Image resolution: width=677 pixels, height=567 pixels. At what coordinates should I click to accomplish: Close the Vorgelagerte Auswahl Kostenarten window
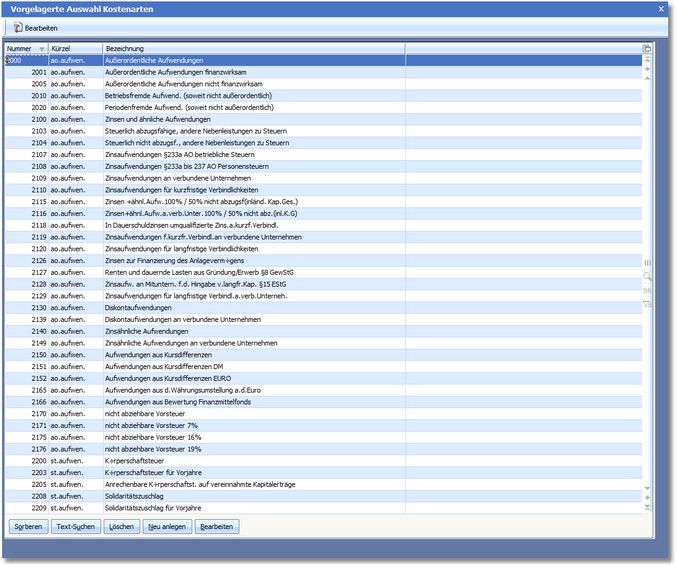[x=661, y=8]
